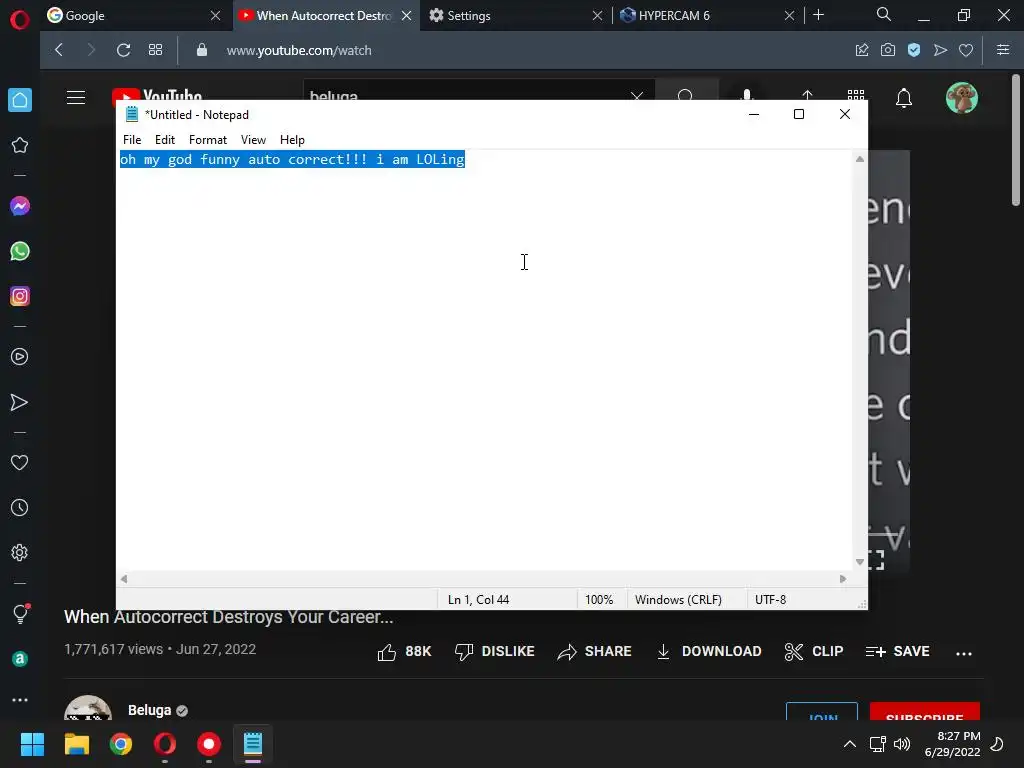
Task: Open Easy Setup menu icon
Action: [1003, 50]
